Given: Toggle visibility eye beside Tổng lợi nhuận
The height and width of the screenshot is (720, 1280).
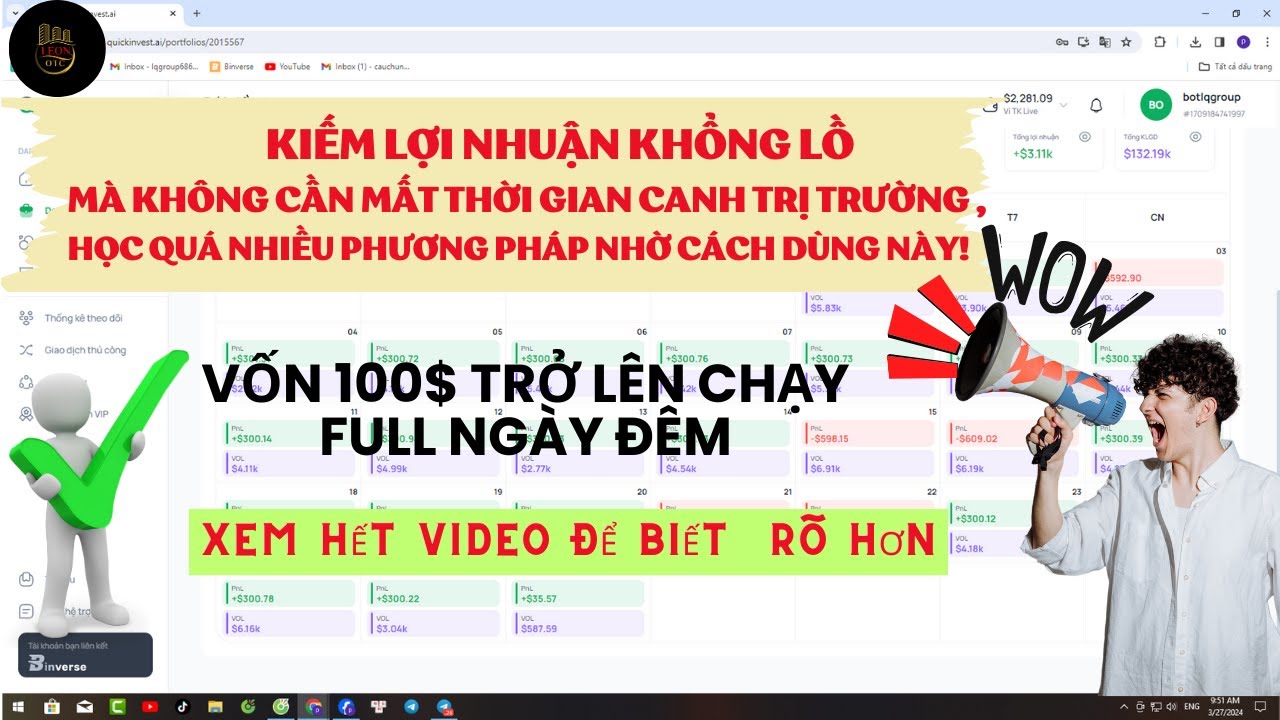Looking at the screenshot, I should point(1084,137).
